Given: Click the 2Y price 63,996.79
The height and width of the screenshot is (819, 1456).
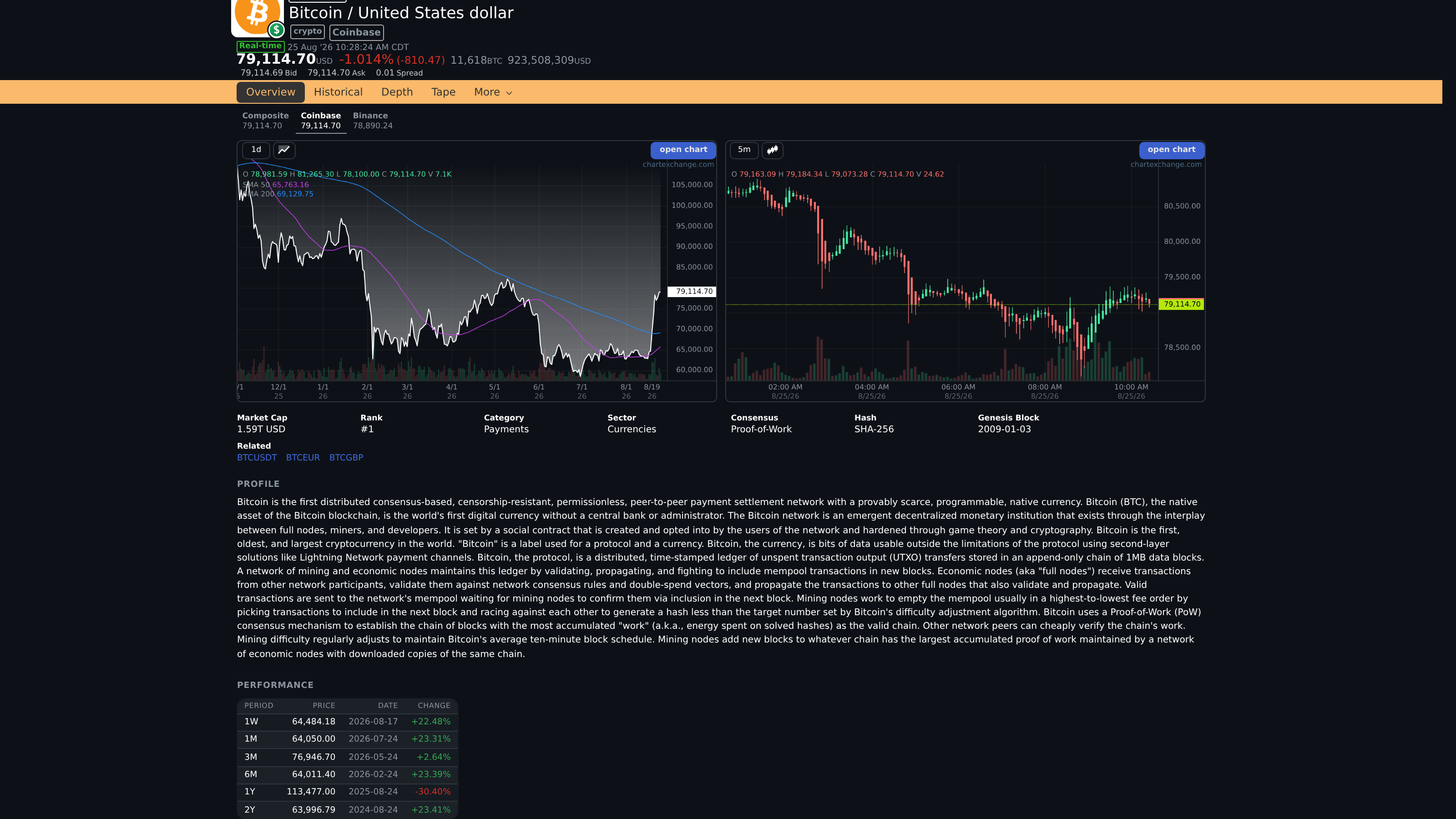Looking at the screenshot, I should click(x=313, y=810).
